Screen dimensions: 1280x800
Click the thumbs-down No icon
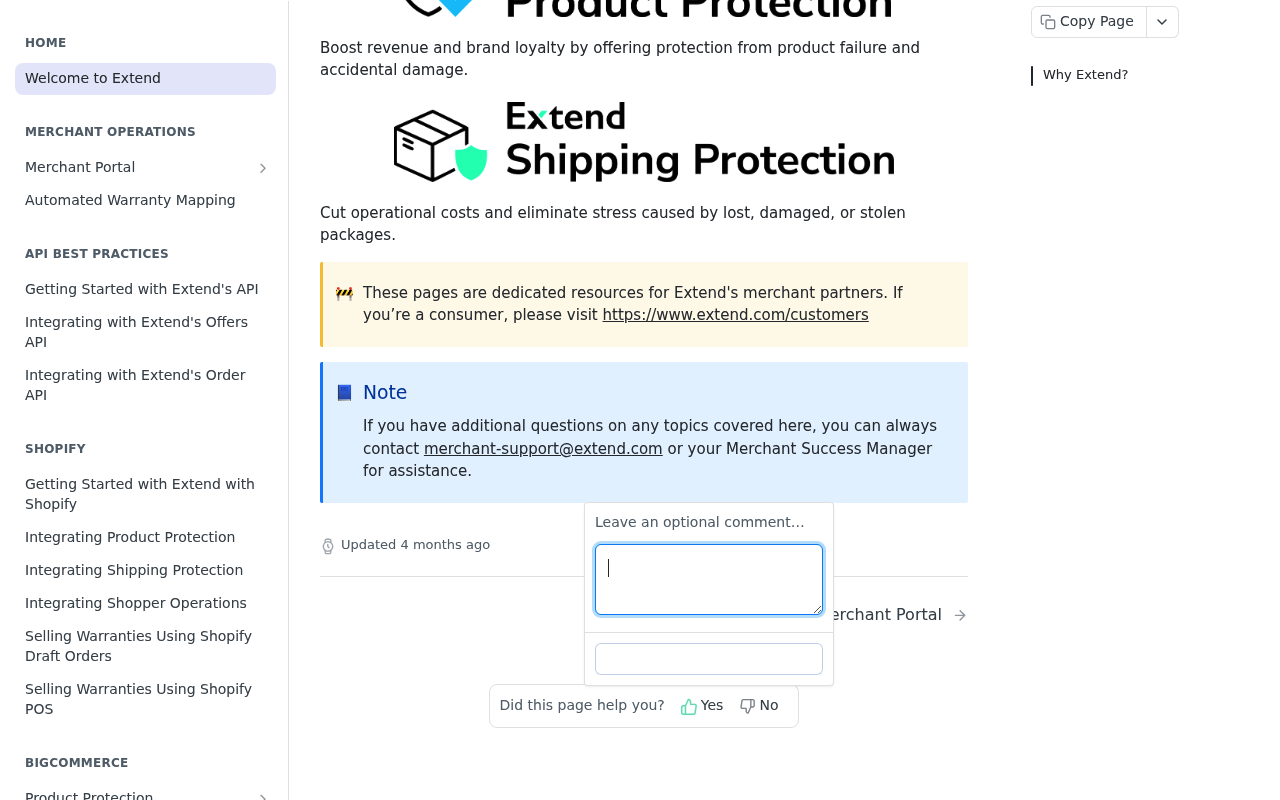click(x=747, y=706)
